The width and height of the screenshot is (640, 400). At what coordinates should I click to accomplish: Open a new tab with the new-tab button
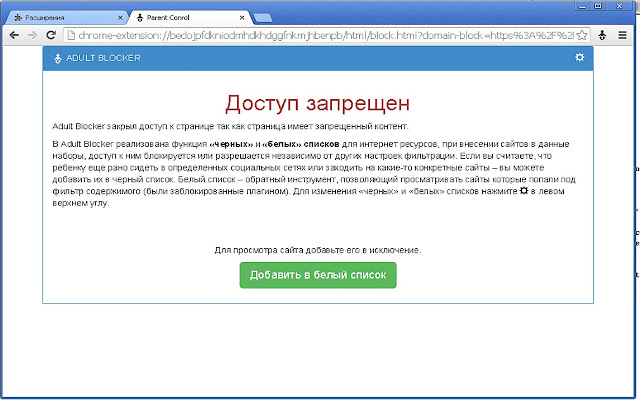[262, 18]
